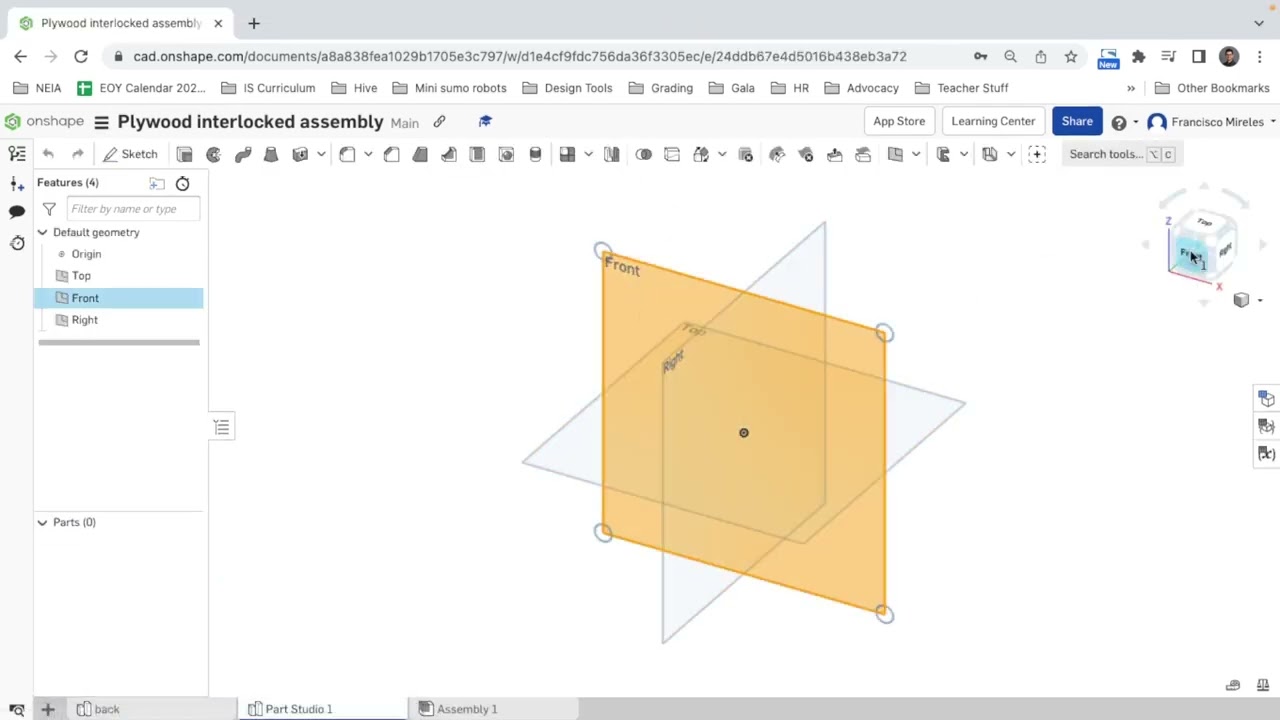
Task: Open the comments speech-bubble icon
Action: pos(17,212)
